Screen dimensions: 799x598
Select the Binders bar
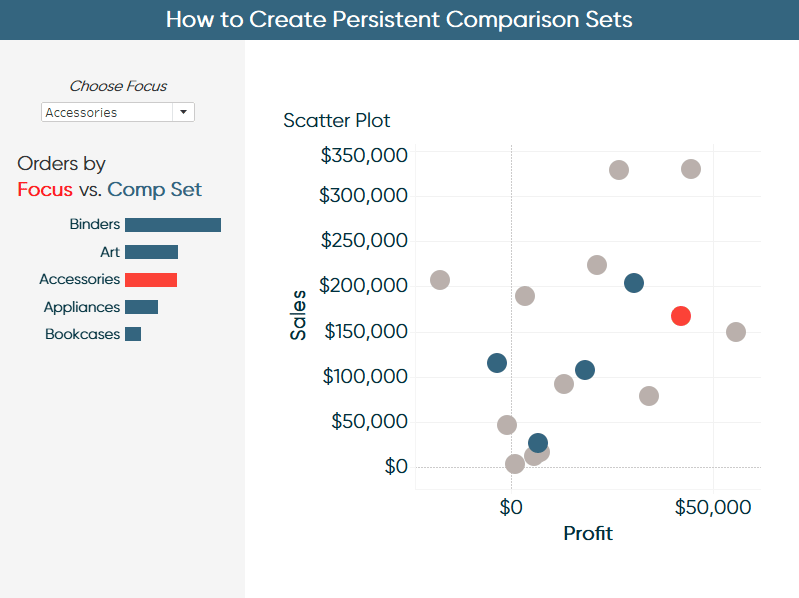click(173, 225)
